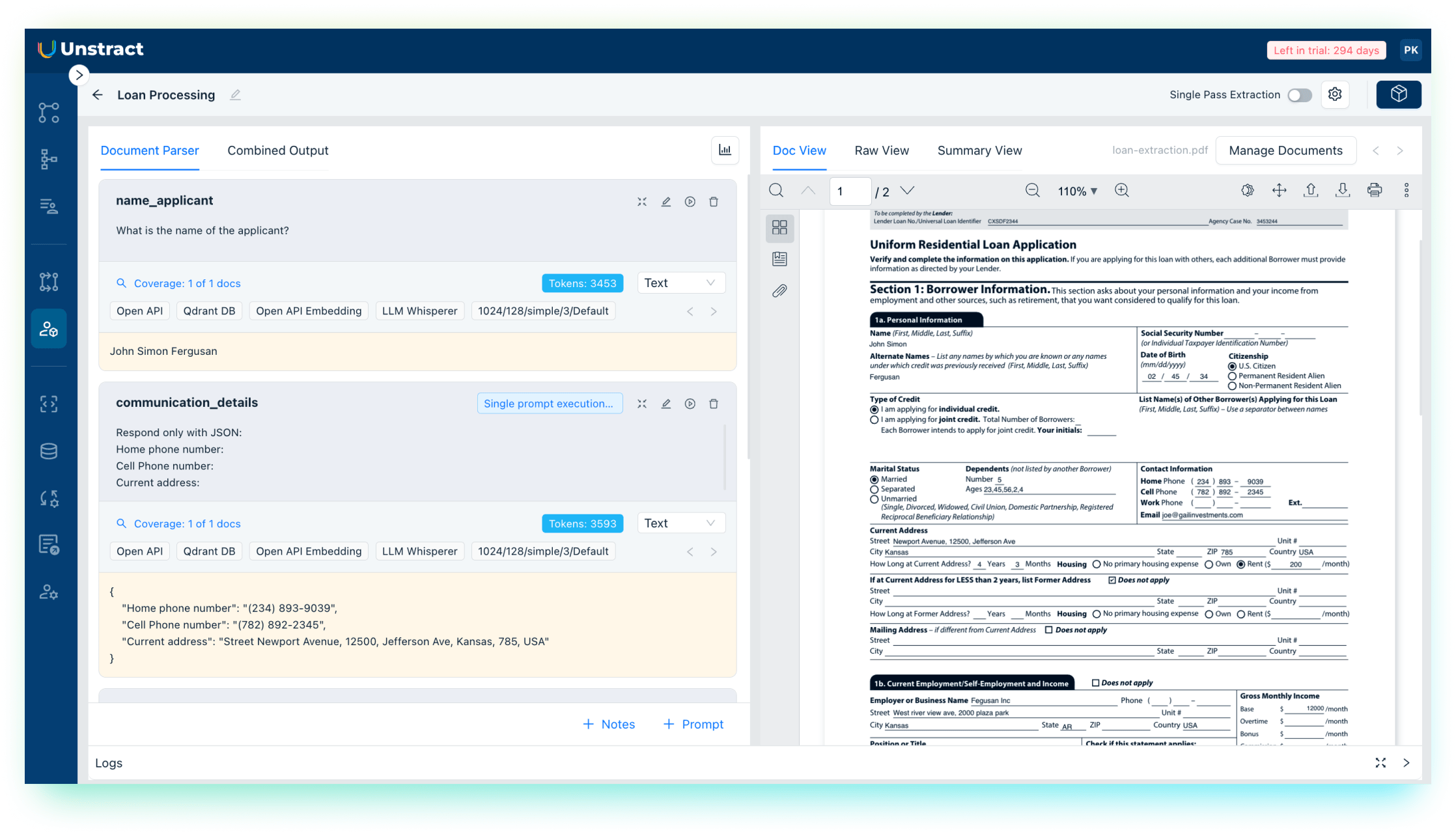
Task: Click the chart icon beside Combined Output
Action: [725, 150]
